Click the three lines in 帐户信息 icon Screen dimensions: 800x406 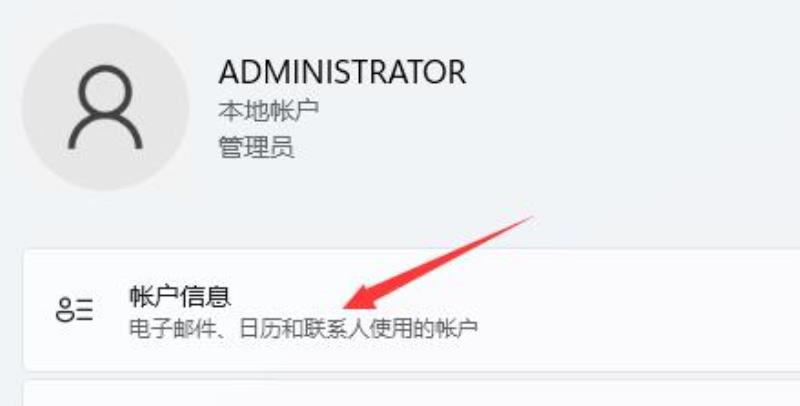[x=85, y=310]
